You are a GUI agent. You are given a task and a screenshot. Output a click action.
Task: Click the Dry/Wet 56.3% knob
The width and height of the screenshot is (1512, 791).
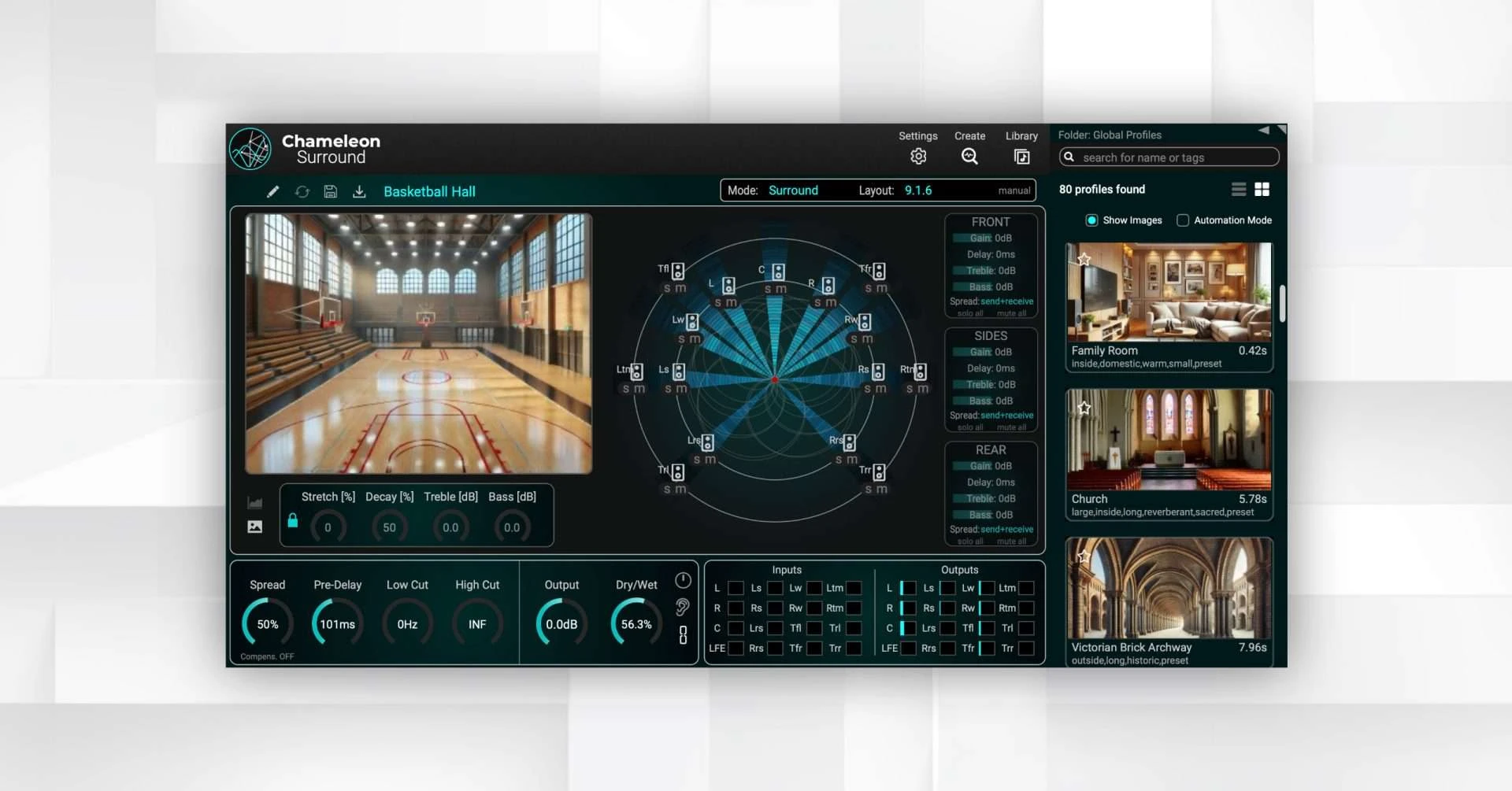click(636, 624)
